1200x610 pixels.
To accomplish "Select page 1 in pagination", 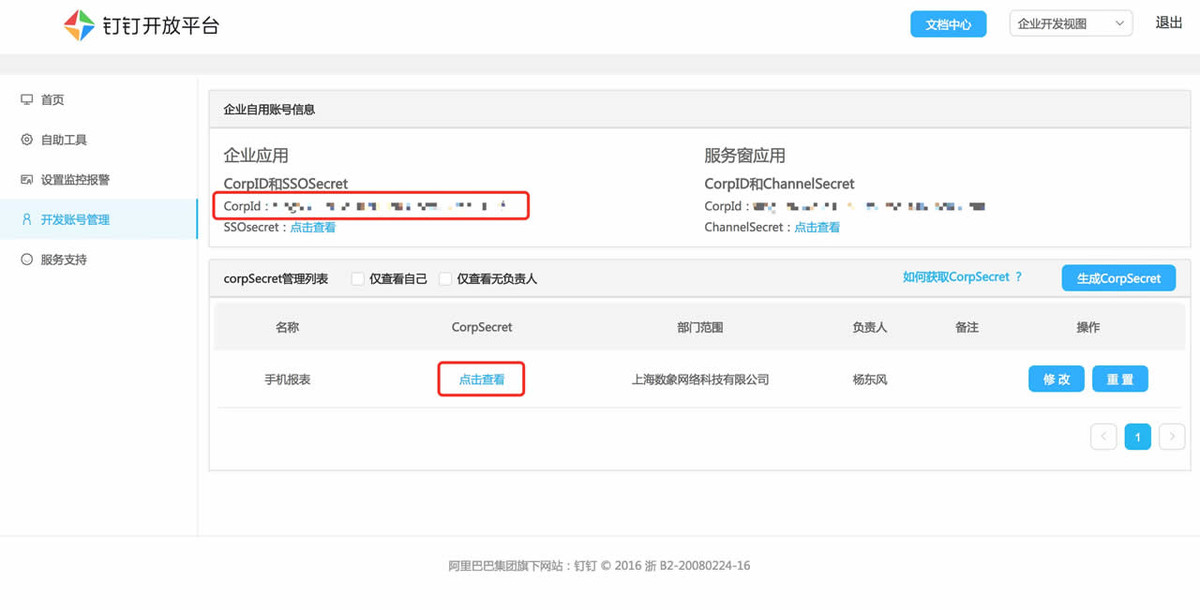I will (1138, 437).
